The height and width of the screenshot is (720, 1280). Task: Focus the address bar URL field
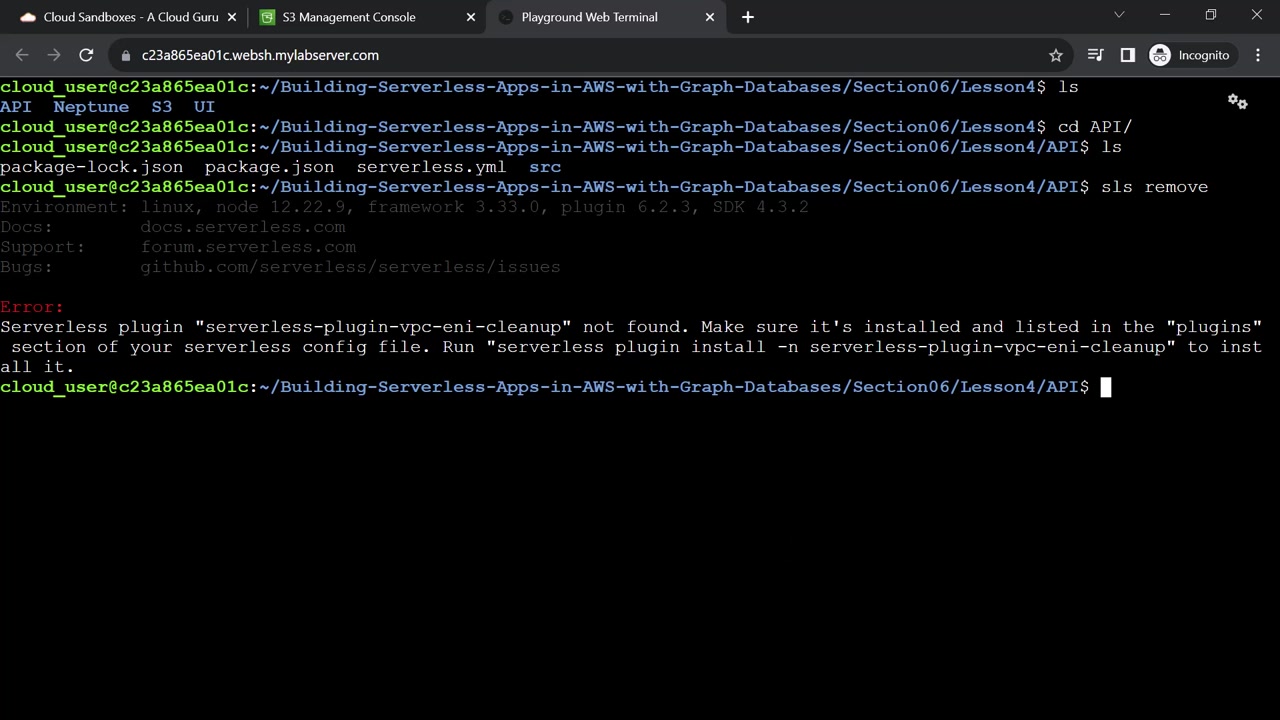590,55
